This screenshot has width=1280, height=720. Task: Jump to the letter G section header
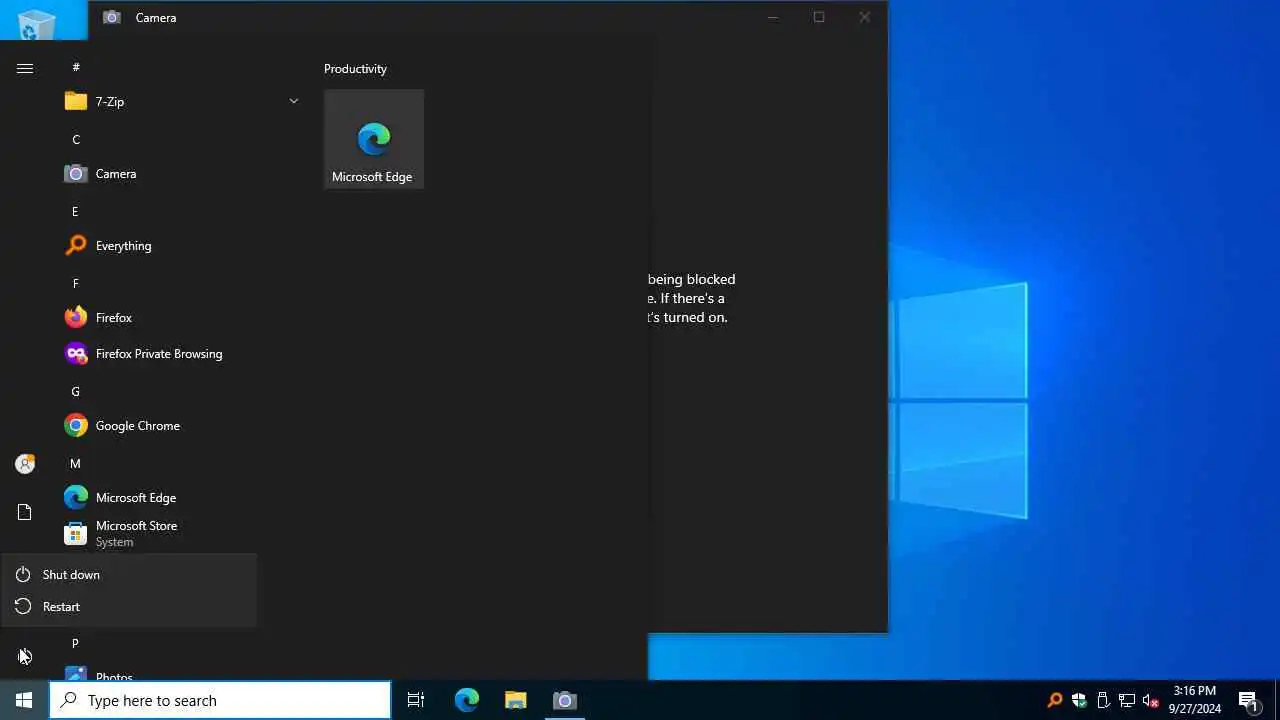tap(75, 392)
